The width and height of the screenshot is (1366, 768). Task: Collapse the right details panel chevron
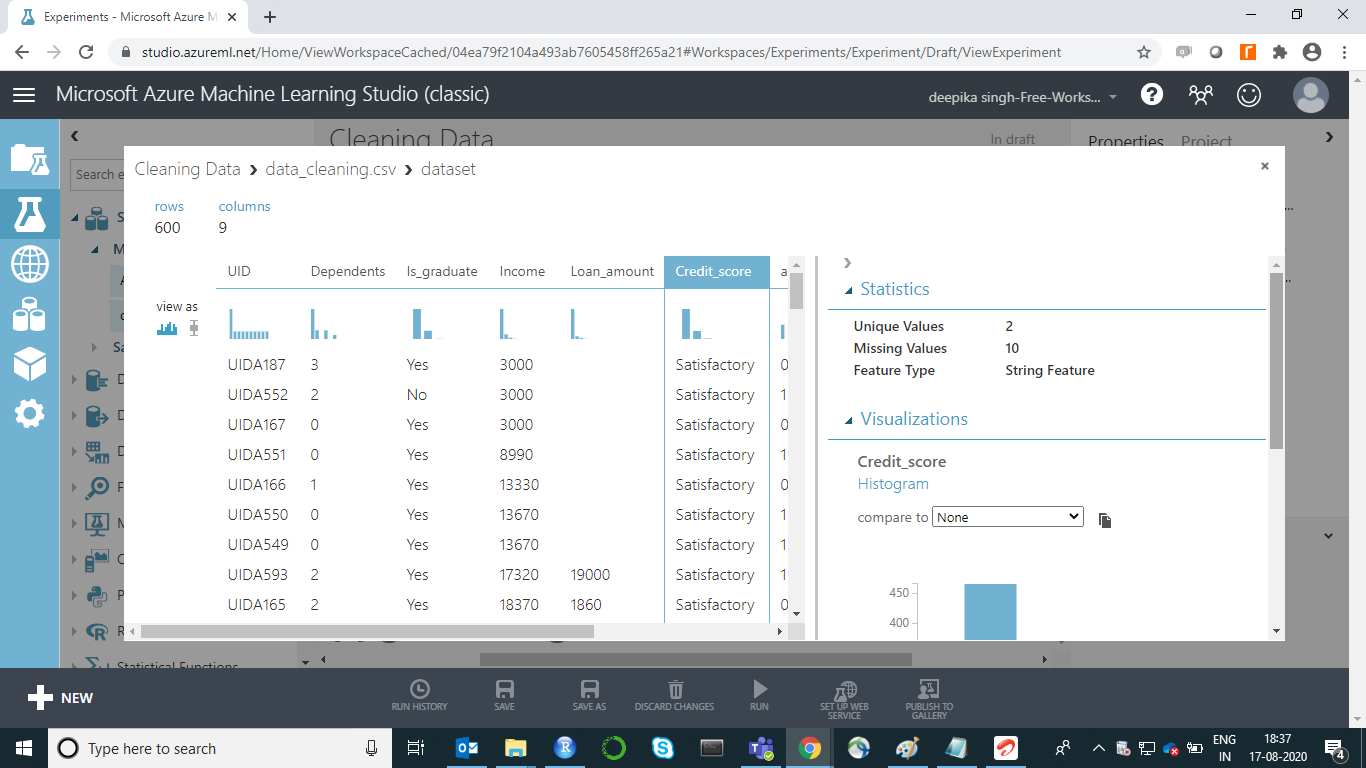pyautogui.click(x=847, y=263)
